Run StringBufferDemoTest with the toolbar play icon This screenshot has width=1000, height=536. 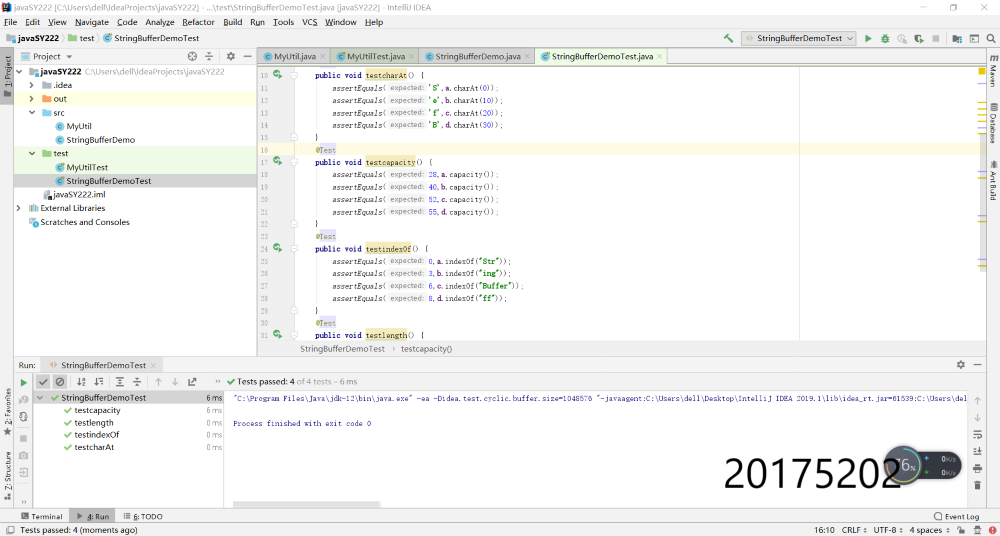pyautogui.click(x=868, y=38)
